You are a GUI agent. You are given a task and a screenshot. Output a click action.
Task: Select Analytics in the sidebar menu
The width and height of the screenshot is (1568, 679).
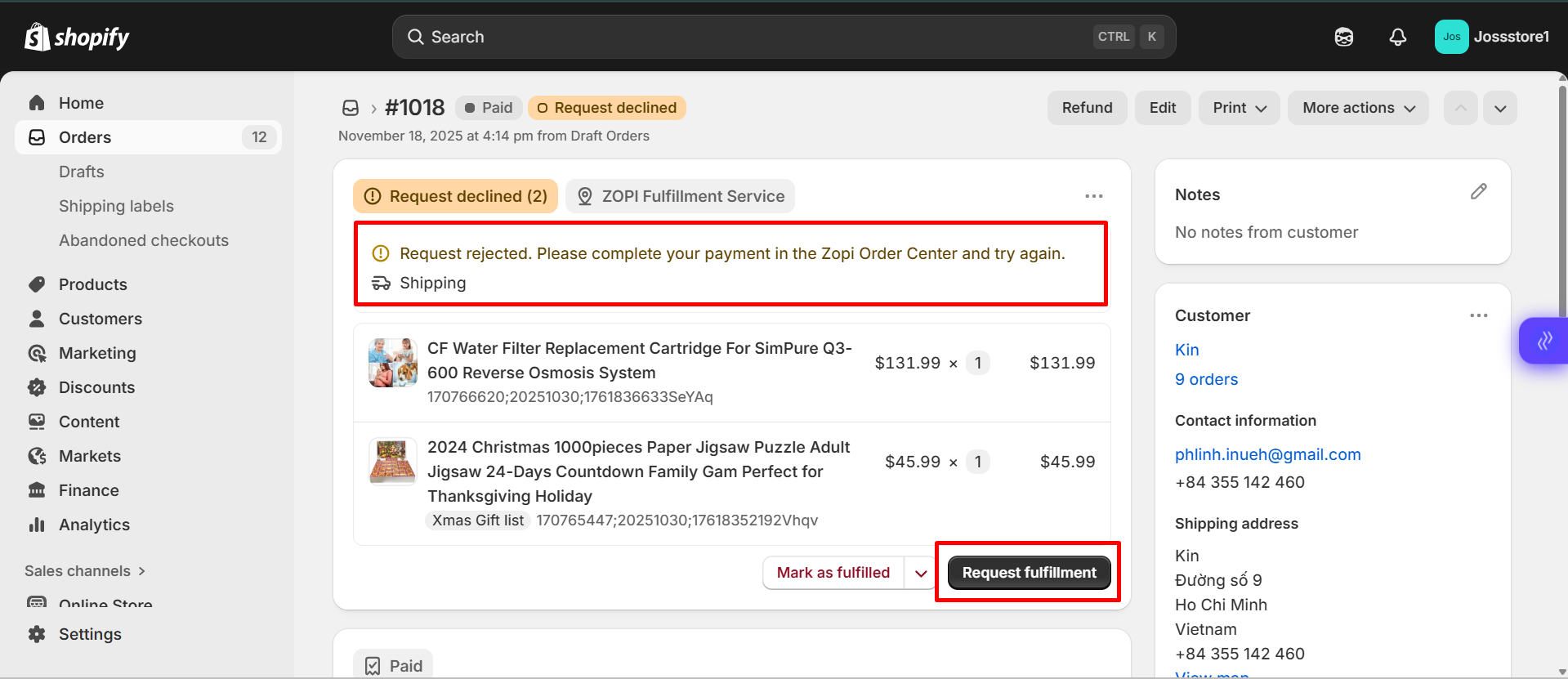point(94,525)
